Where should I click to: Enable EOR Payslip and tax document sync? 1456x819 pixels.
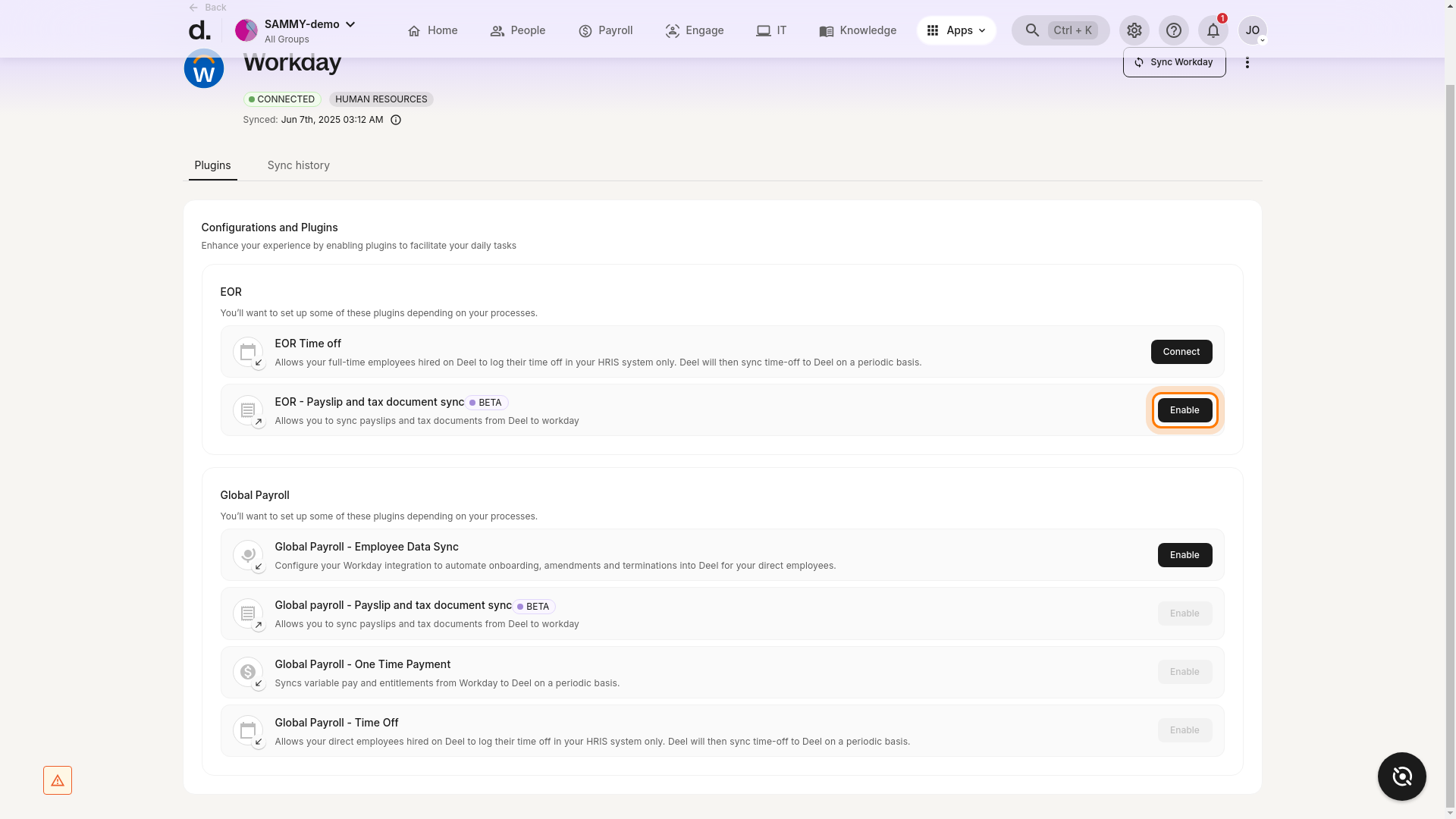click(x=1184, y=410)
